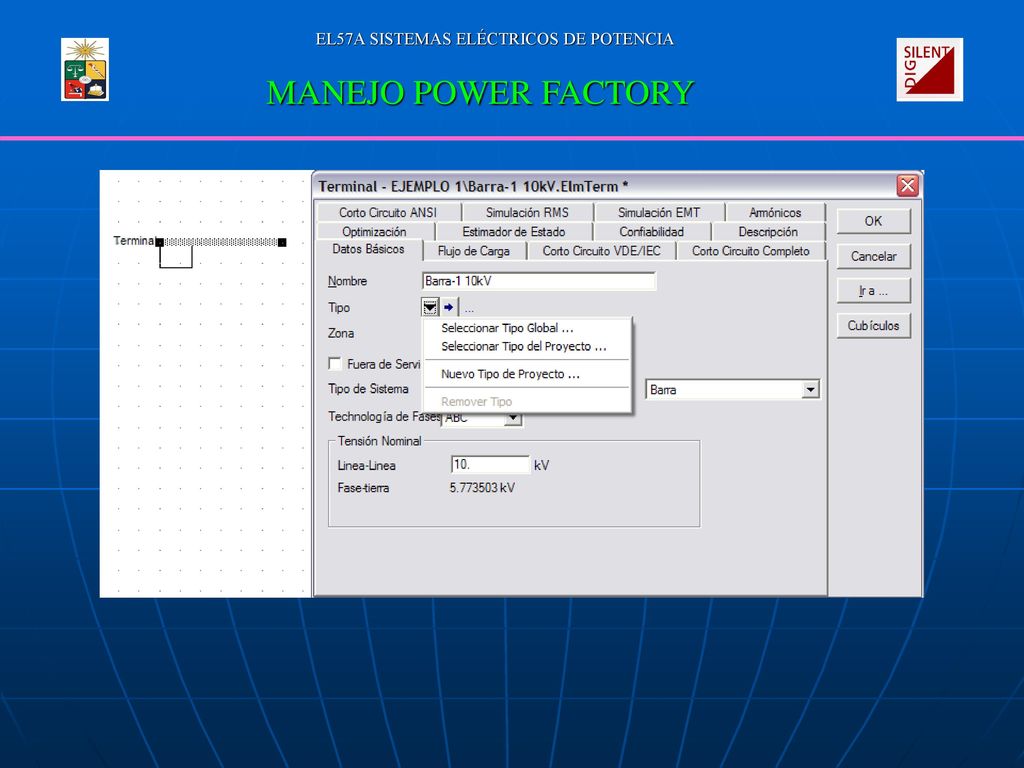Open the ABC phase technology dropdown
This screenshot has width=1024, height=768.
(x=514, y=419)
